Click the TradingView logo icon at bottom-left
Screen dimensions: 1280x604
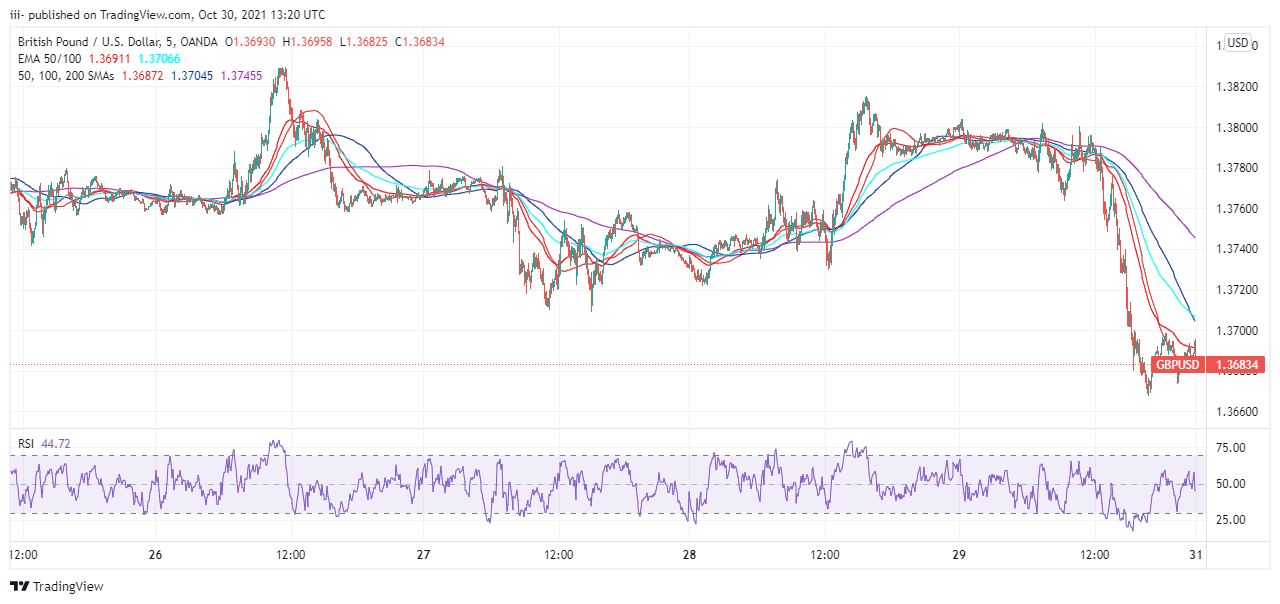pos(19,586)
